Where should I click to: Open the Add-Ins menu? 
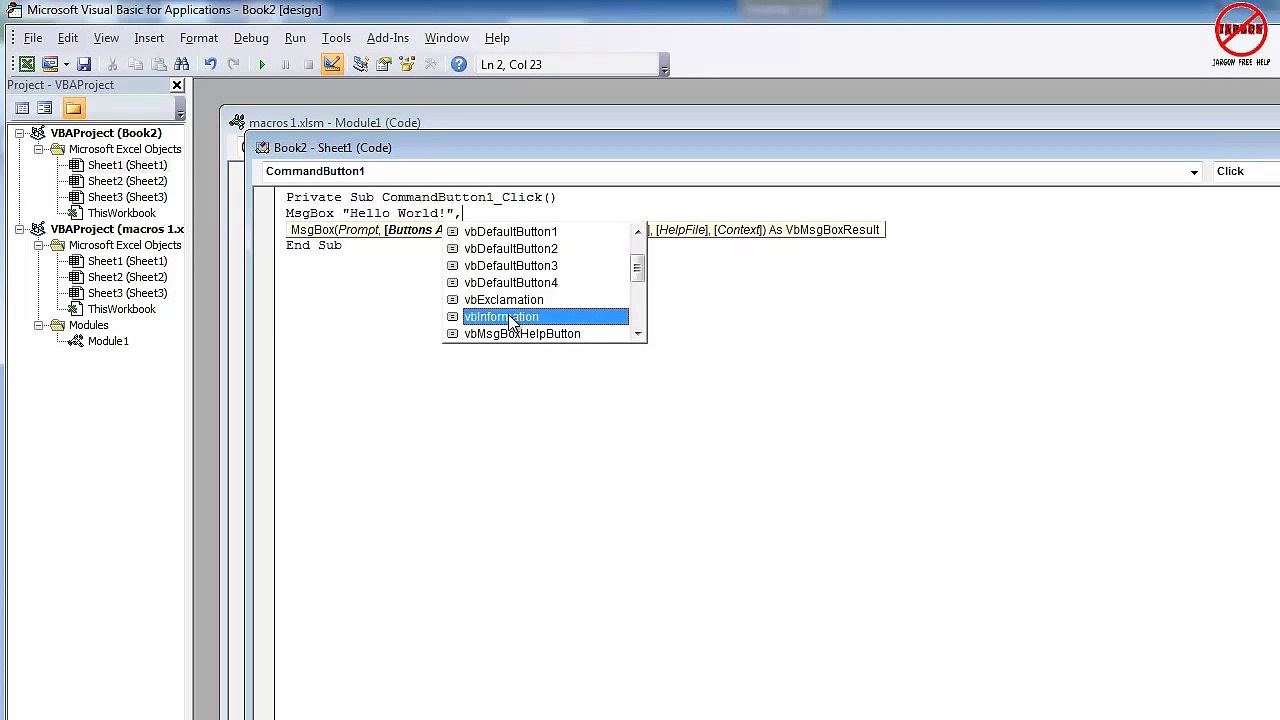tap(388, 38)
